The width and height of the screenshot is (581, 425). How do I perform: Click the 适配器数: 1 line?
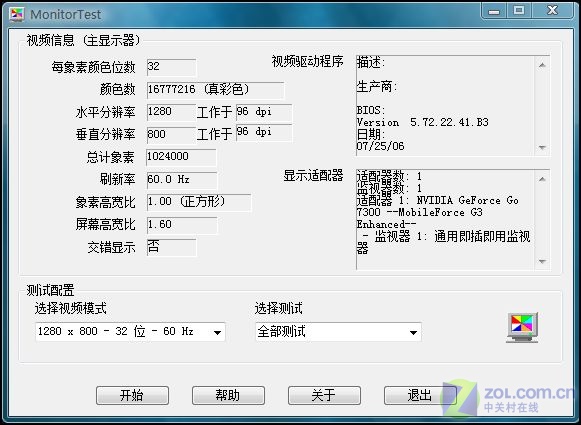click(x=389, y=176)
